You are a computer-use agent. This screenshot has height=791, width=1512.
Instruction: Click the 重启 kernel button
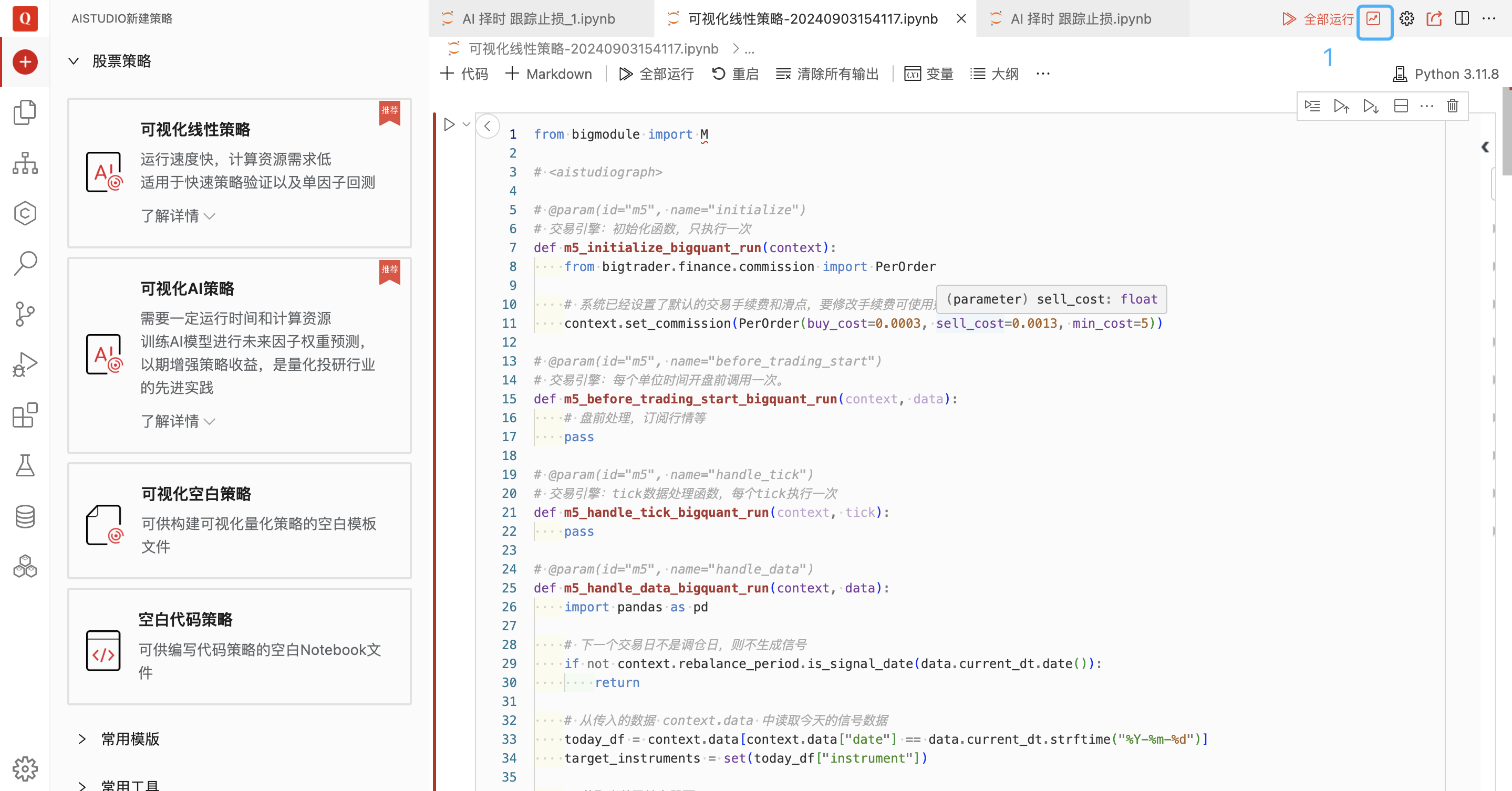click(735, 74)
